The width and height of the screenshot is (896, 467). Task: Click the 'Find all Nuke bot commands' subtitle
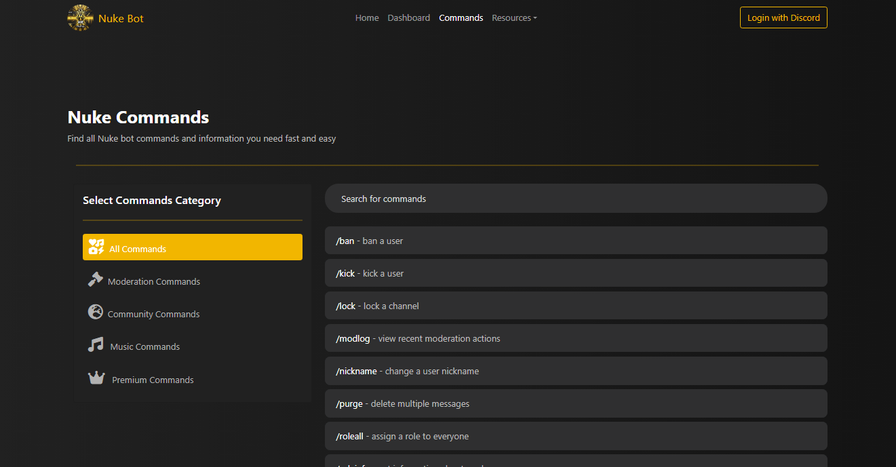tap(202, 139)
